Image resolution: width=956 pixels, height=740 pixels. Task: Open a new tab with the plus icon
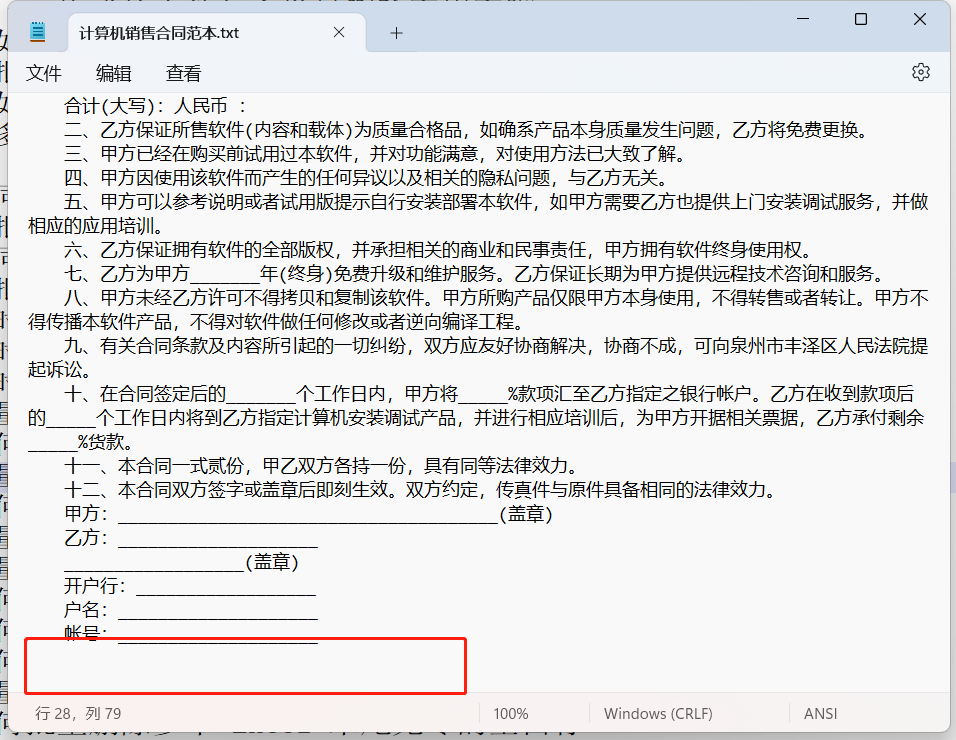coord(396,32)
